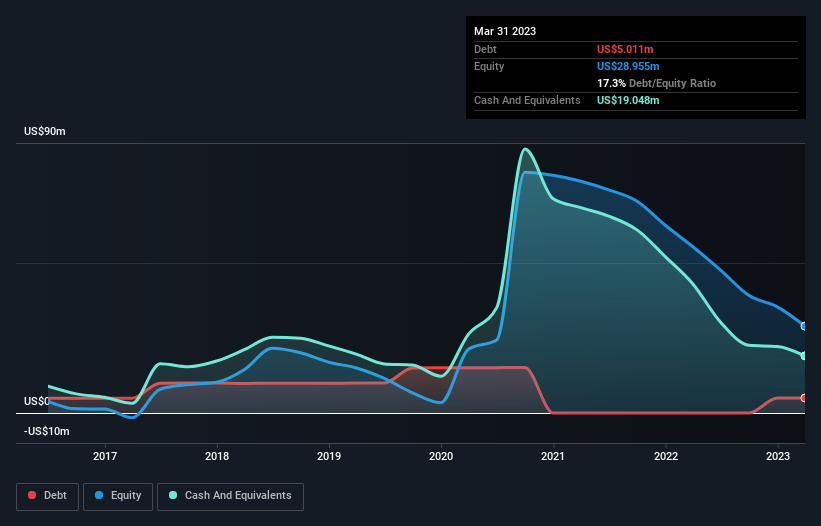This screenshot has width=821, height=526.
Task: Select the Equity data point marker
Action: pyautogui.click(x=804, y=326)
